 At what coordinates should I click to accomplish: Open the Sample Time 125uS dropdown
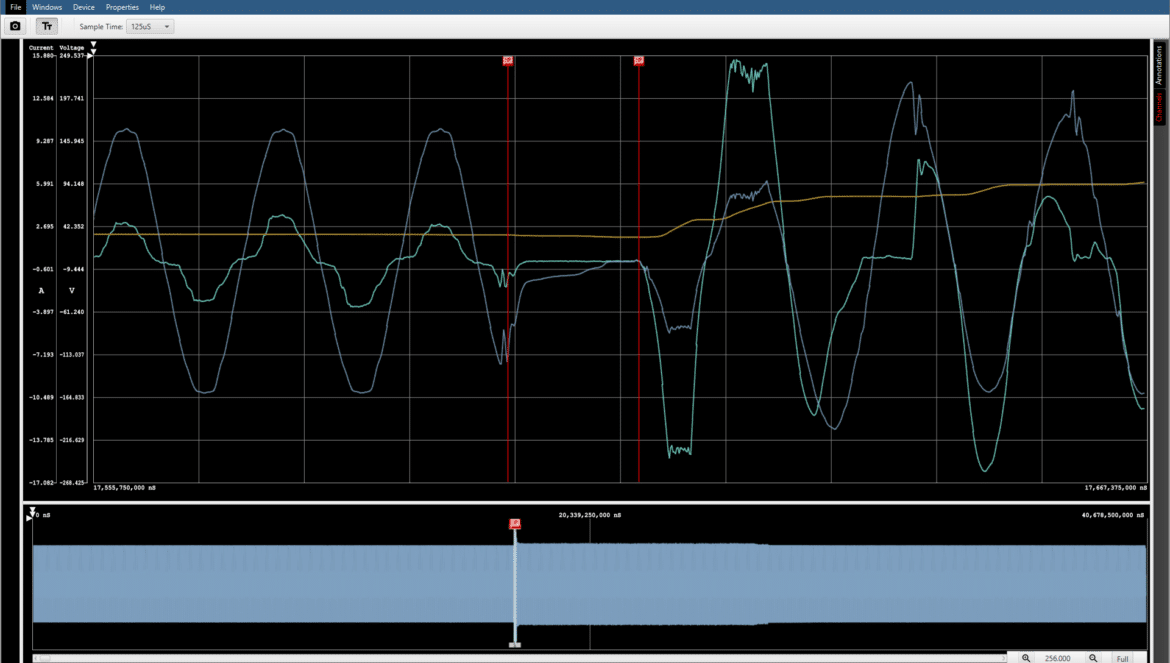pos(150,26)
